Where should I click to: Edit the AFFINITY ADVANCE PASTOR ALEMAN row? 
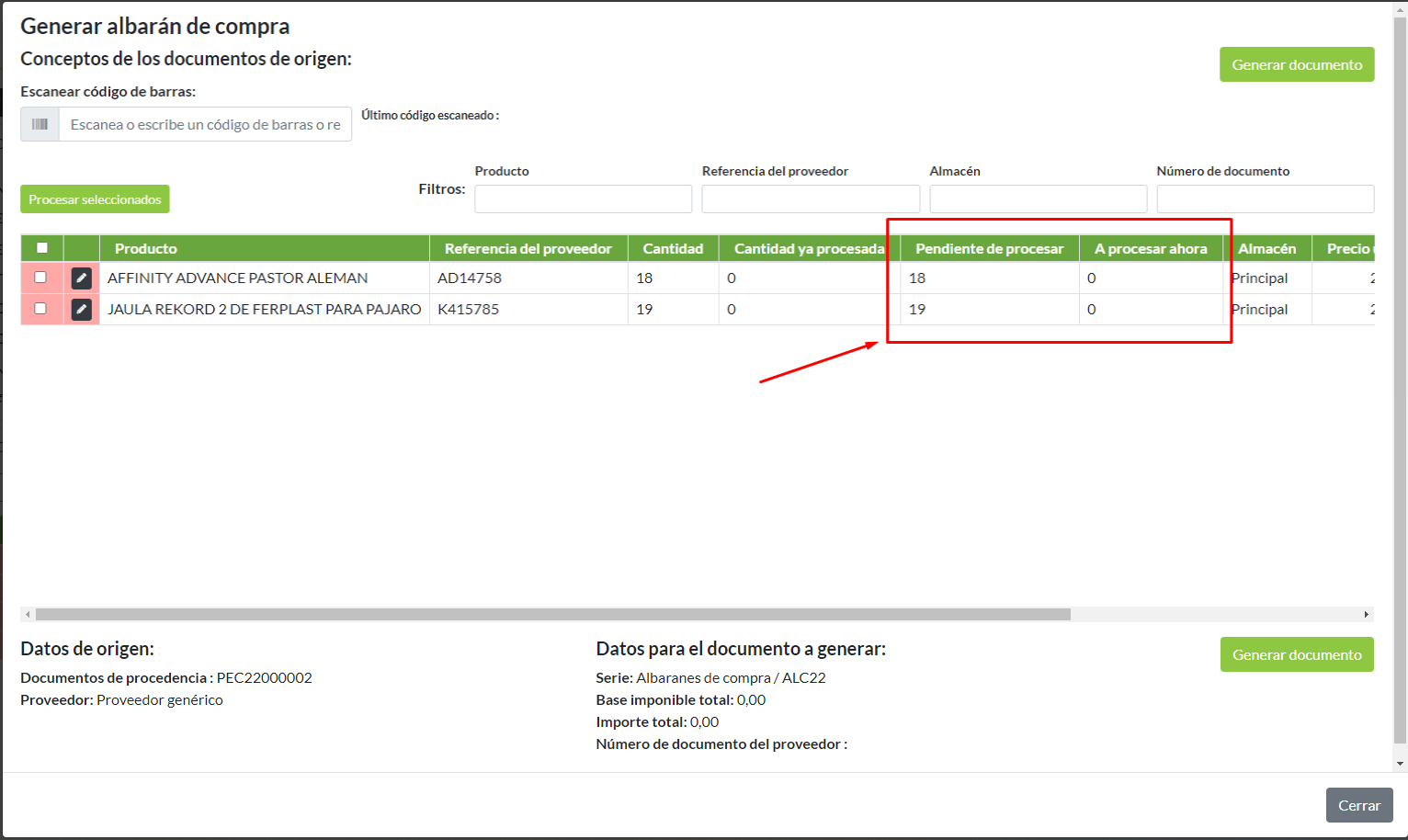[x=81, y=278]
